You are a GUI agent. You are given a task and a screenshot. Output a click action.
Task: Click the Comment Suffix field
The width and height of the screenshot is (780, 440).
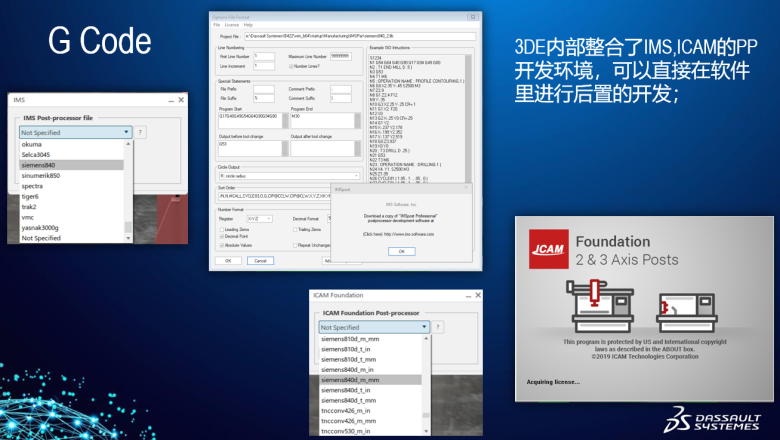click(341, 98)
